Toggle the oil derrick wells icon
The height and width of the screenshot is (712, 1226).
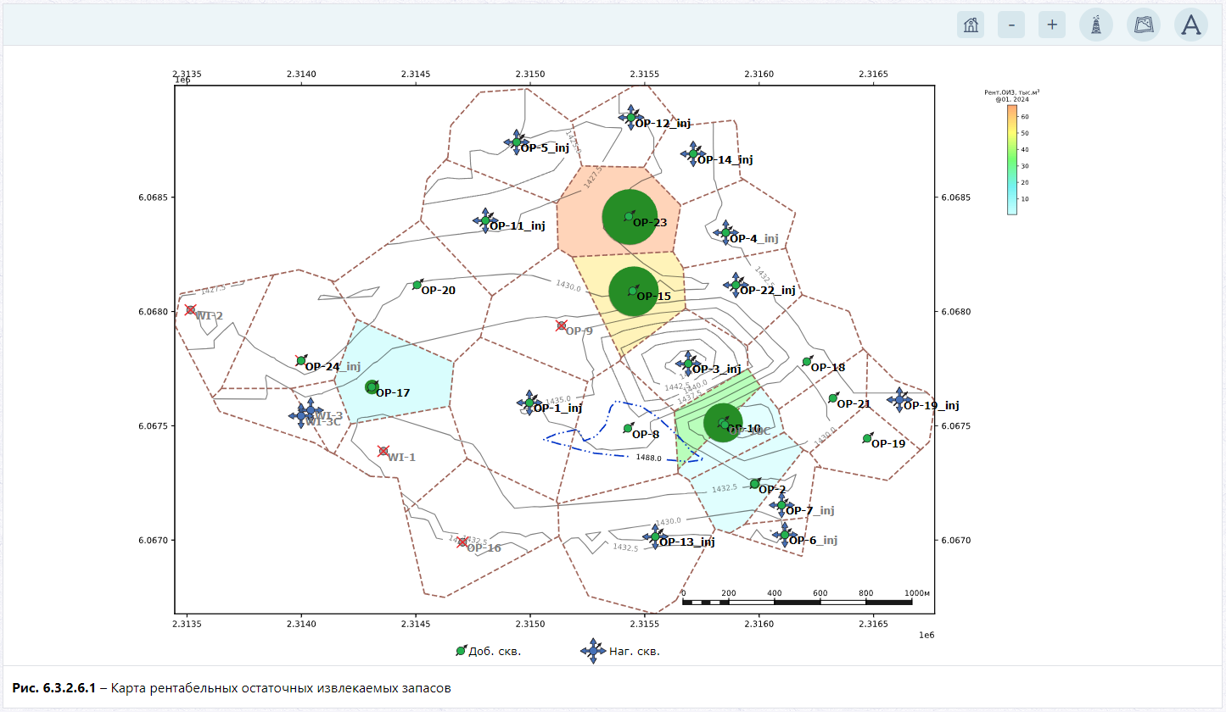[x=1096, y=25]
